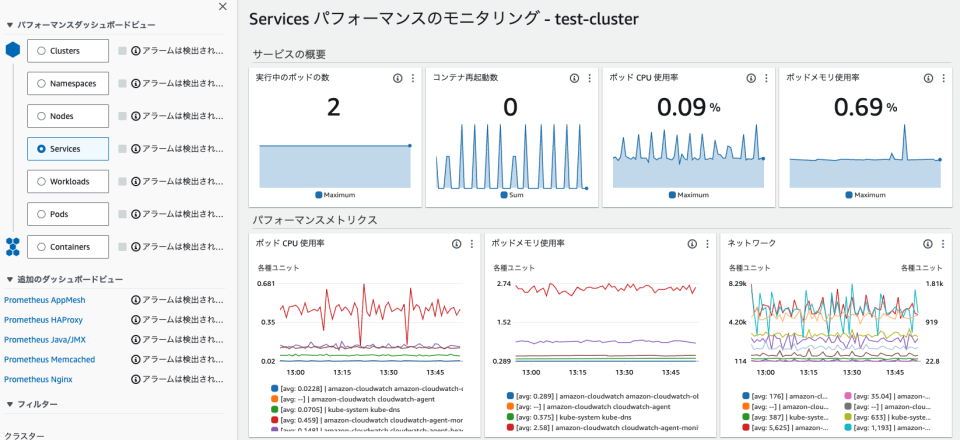Image resolution: width=960 pixels, height=440 pixels.
Task: Click Maximum legend swatch in 実行中のポッドの数 widget
Action: tap(318, 195)
